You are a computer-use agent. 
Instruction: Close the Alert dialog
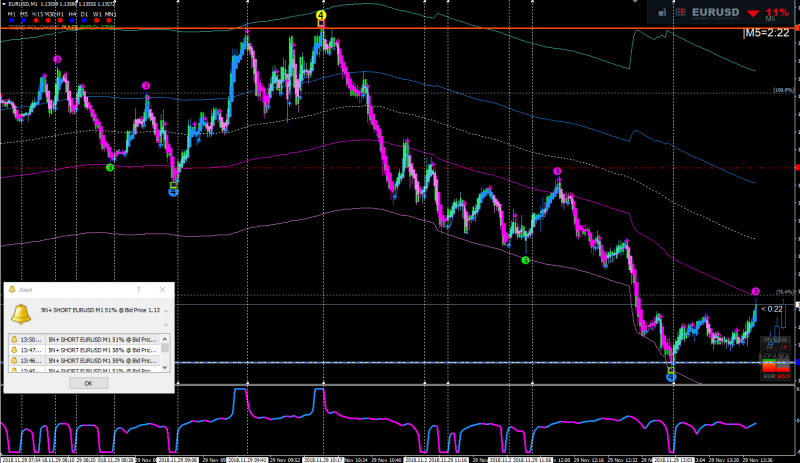pos(162,289)
